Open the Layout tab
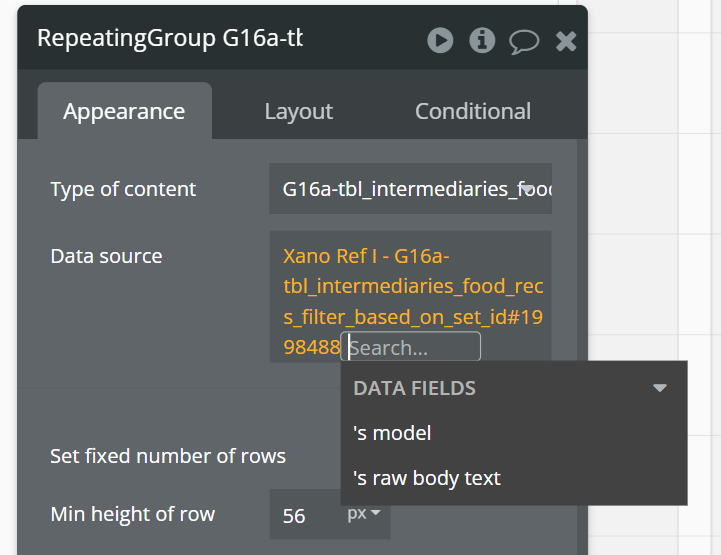Screen dimensions: 721x555 298,111
